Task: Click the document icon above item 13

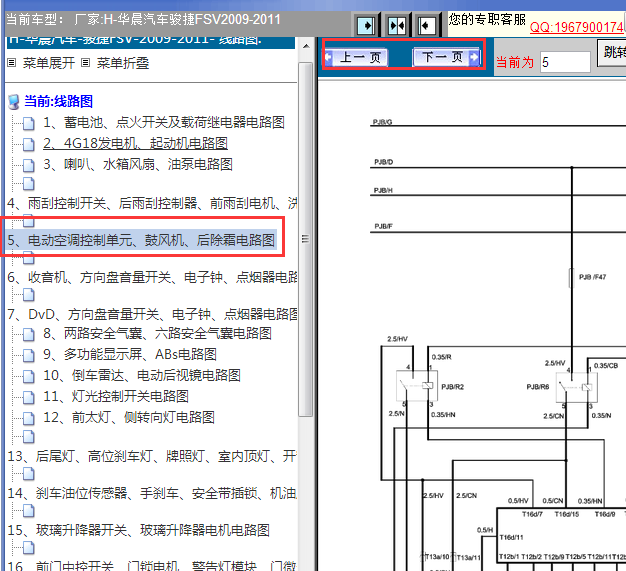Action: [29, 437]
